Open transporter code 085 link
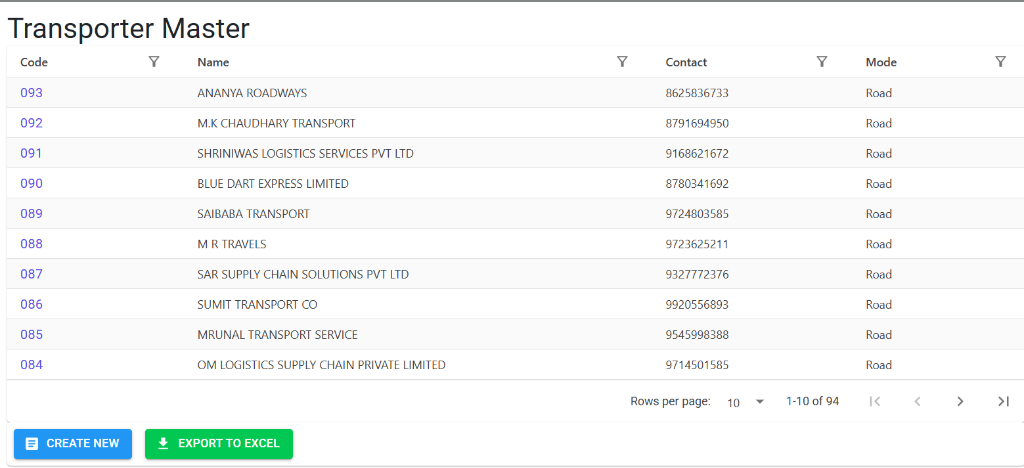This screenshot has width=1024, height=468. tap(31, 335)
